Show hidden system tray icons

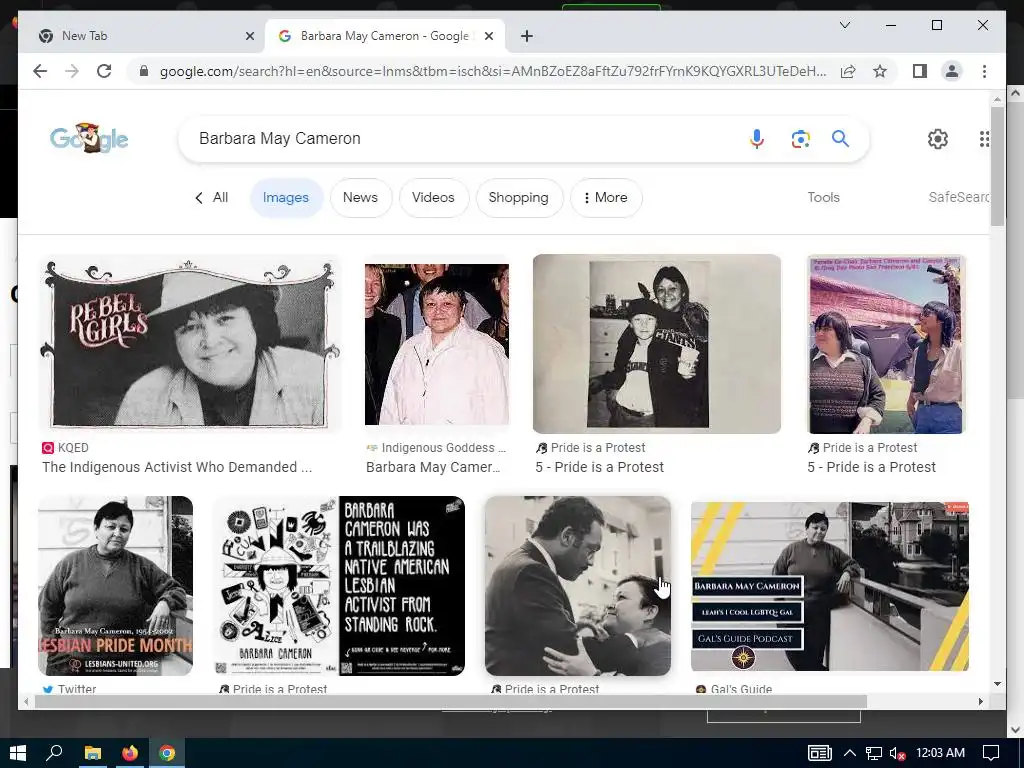click(850, 753)
